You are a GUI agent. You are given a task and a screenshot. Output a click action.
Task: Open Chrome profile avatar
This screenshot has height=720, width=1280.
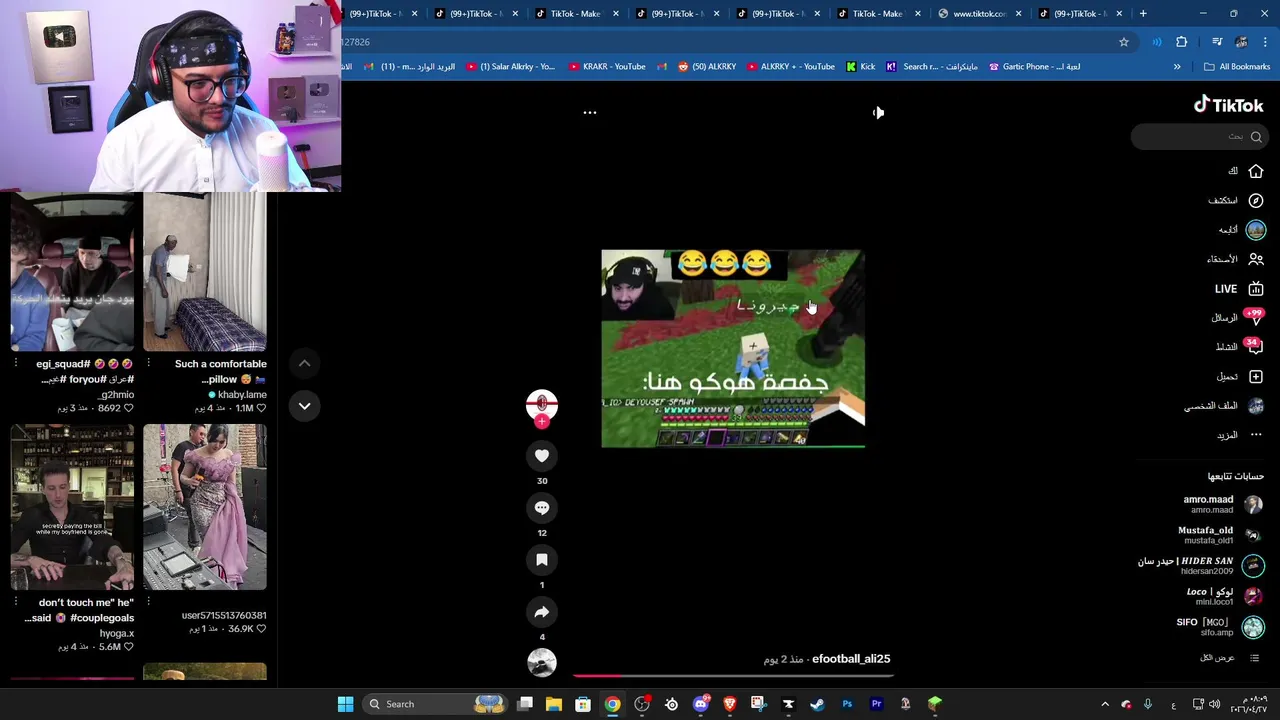click(x=1241, y=42)
